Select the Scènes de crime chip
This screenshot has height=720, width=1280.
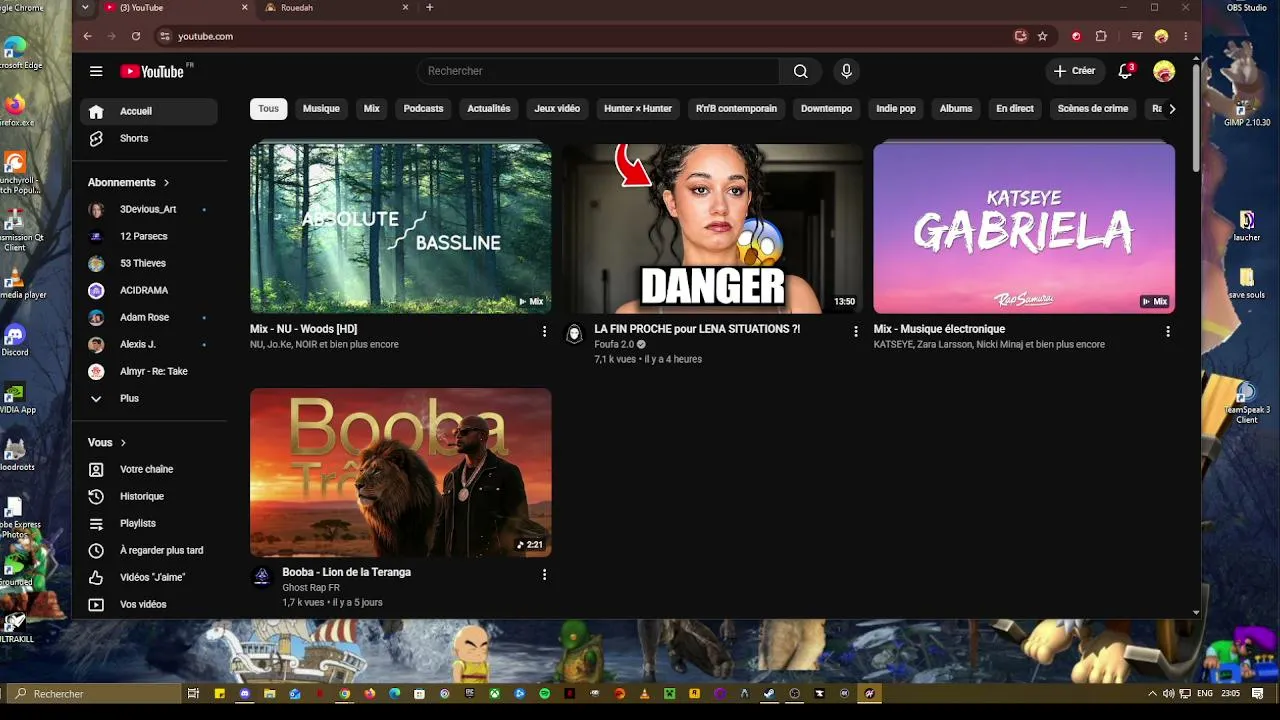[x=1093, y=108]
